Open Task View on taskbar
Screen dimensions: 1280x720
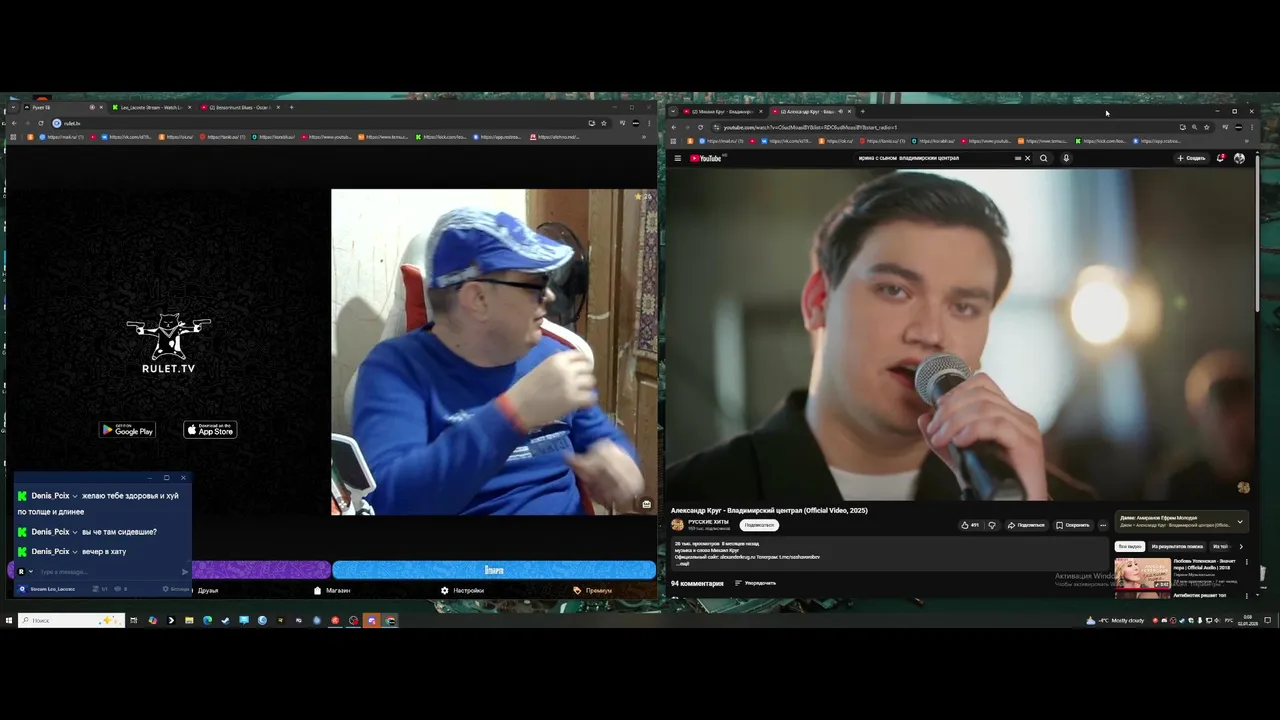(x=133, y=620)
